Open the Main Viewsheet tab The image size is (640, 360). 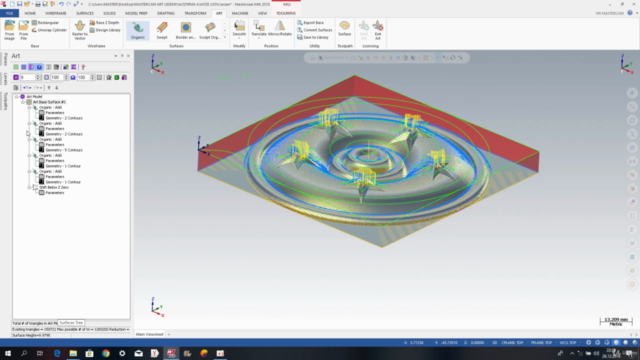(149, 334)
